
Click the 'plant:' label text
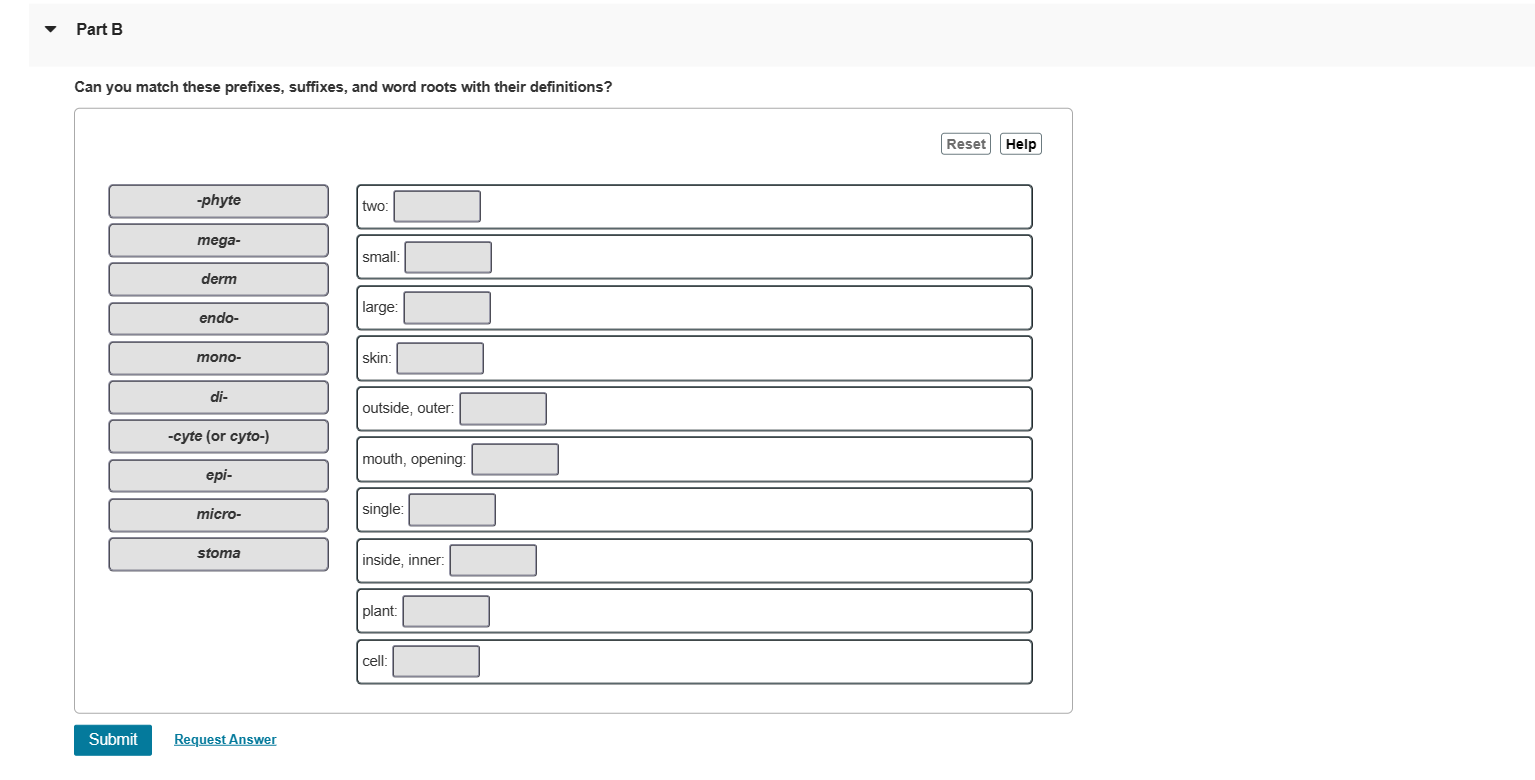[380, 611]
